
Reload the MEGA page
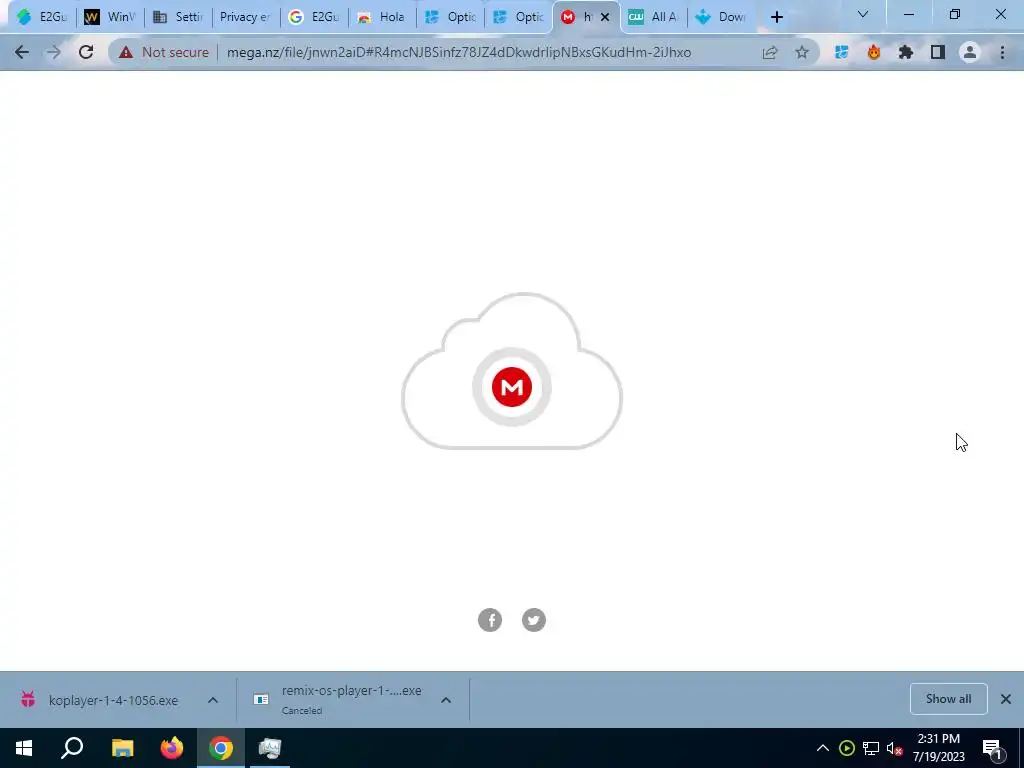86,52
